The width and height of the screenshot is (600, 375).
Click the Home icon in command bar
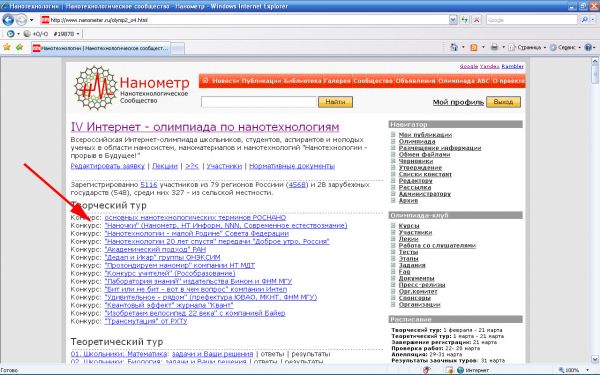tap(454, 47)
